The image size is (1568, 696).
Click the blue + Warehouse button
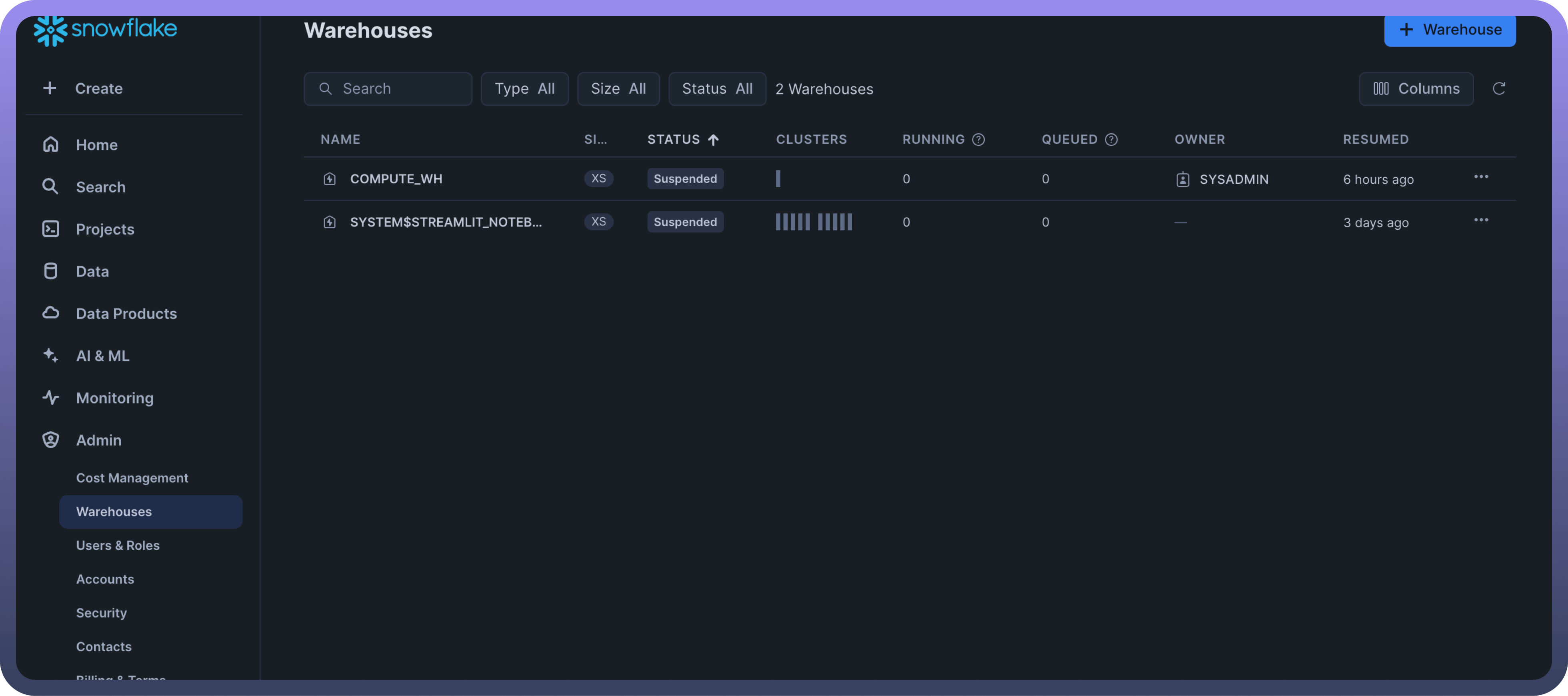[x=1449, y=30]
